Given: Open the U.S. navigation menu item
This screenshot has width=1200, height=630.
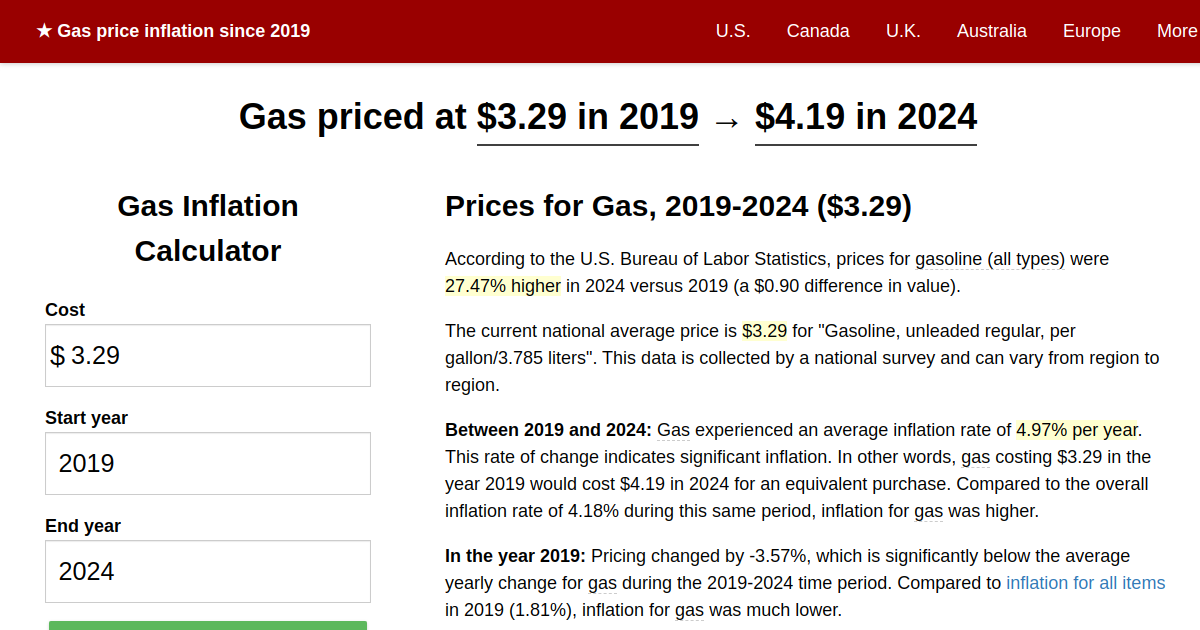Looking at the screenshot, I should click(x=733, y=31).
